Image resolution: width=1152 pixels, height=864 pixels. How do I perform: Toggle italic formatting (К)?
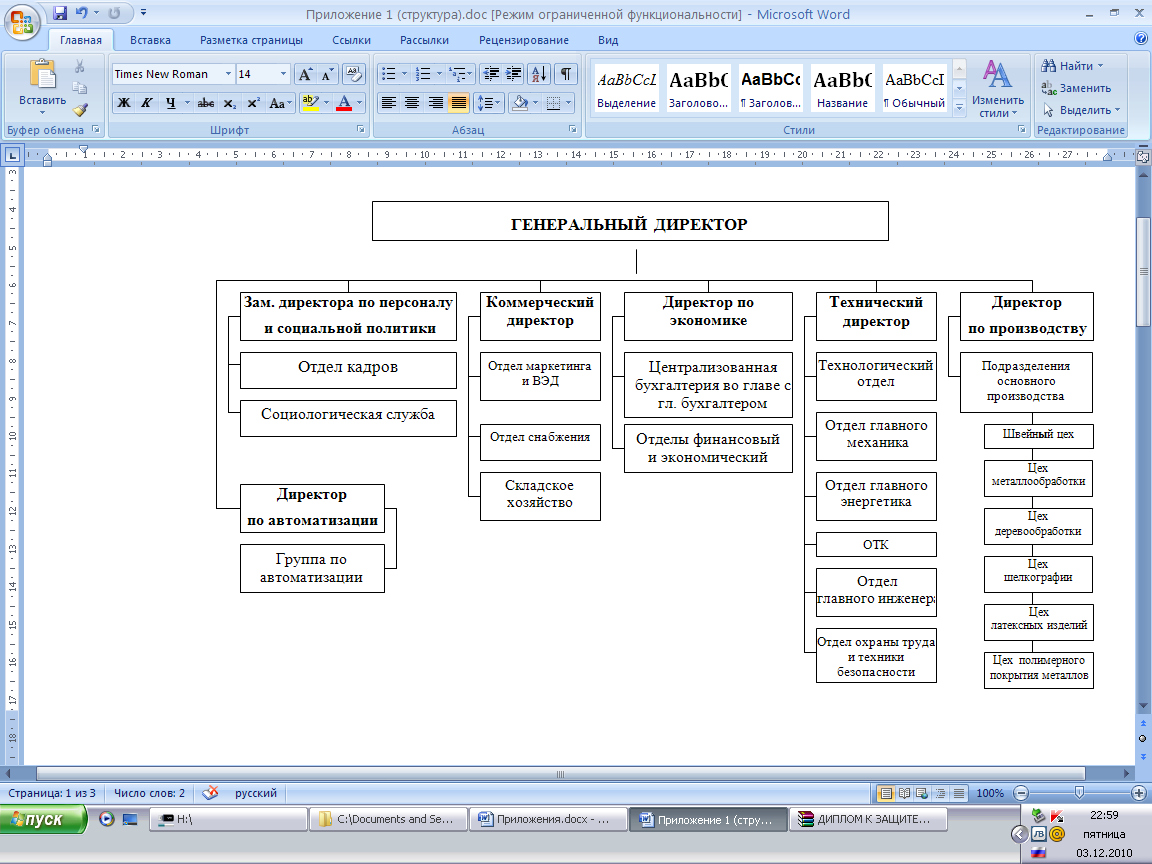click(146, 102)
